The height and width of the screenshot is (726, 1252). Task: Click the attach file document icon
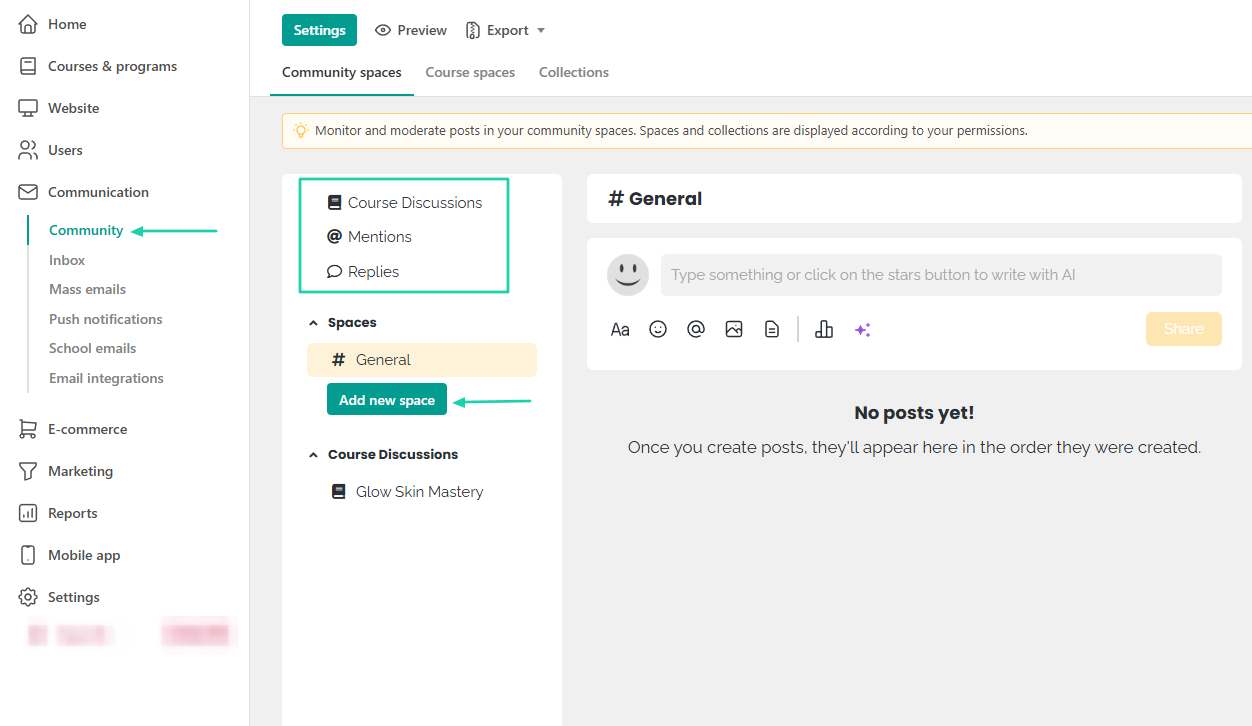[x=772, y=329]
